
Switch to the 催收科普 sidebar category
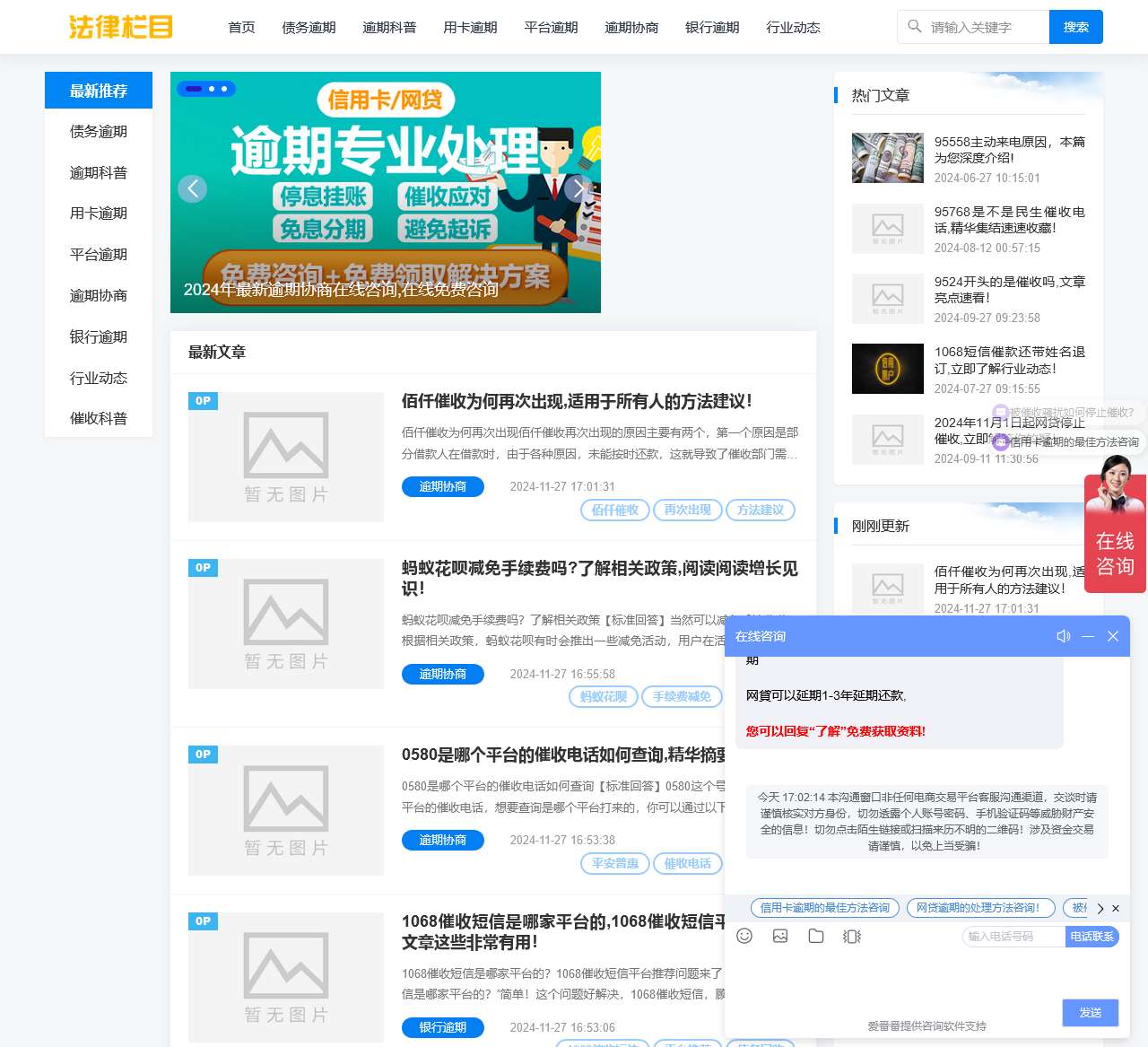98,418
